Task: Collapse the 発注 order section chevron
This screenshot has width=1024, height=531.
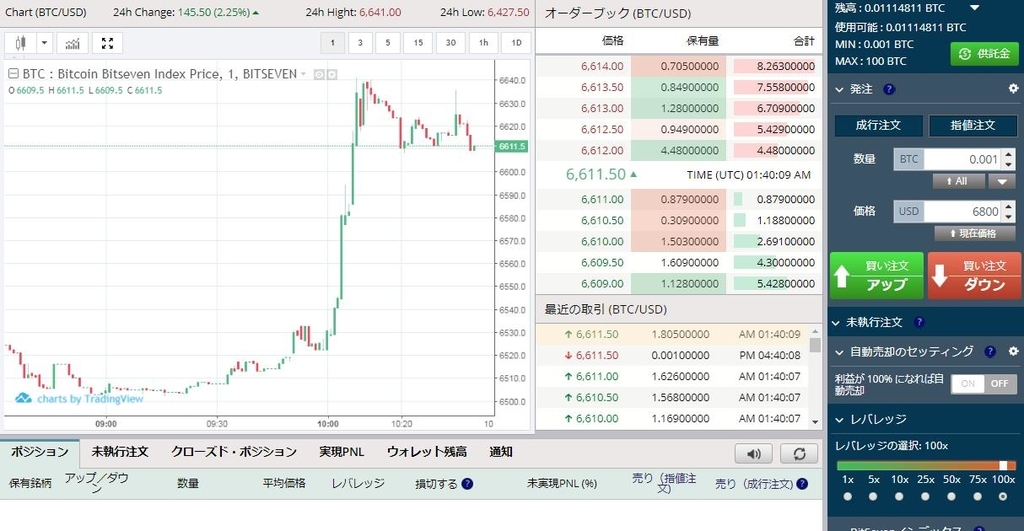Action: coord(839,89)
